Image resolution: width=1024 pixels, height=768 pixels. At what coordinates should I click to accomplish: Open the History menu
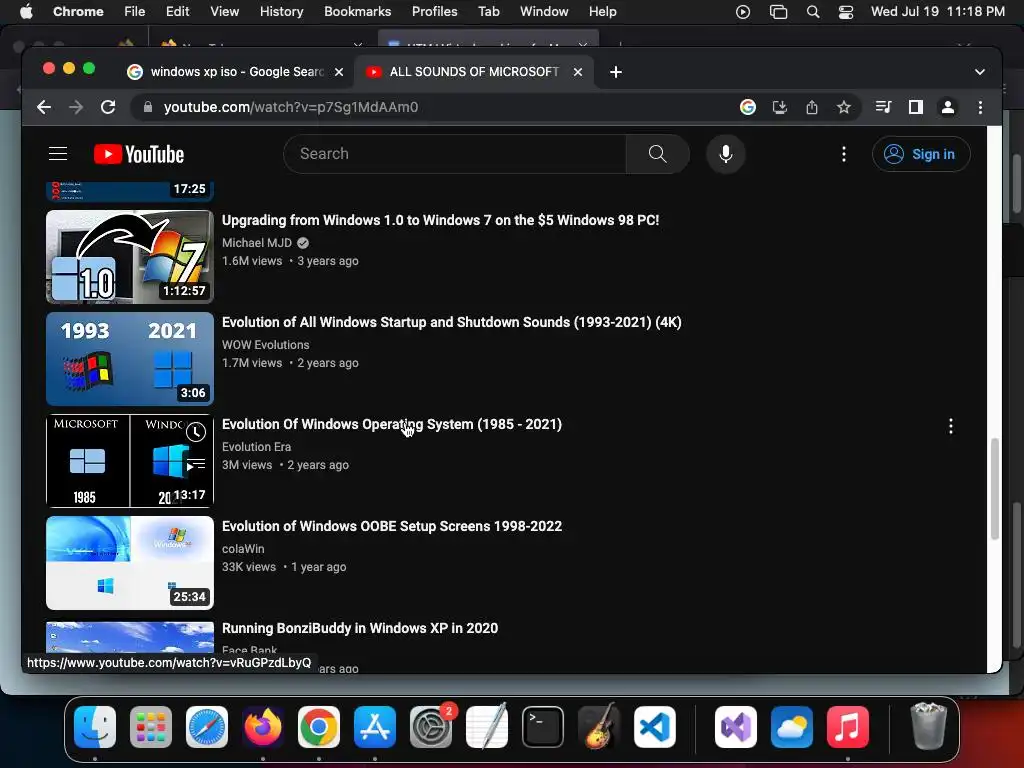click(281, 11)
